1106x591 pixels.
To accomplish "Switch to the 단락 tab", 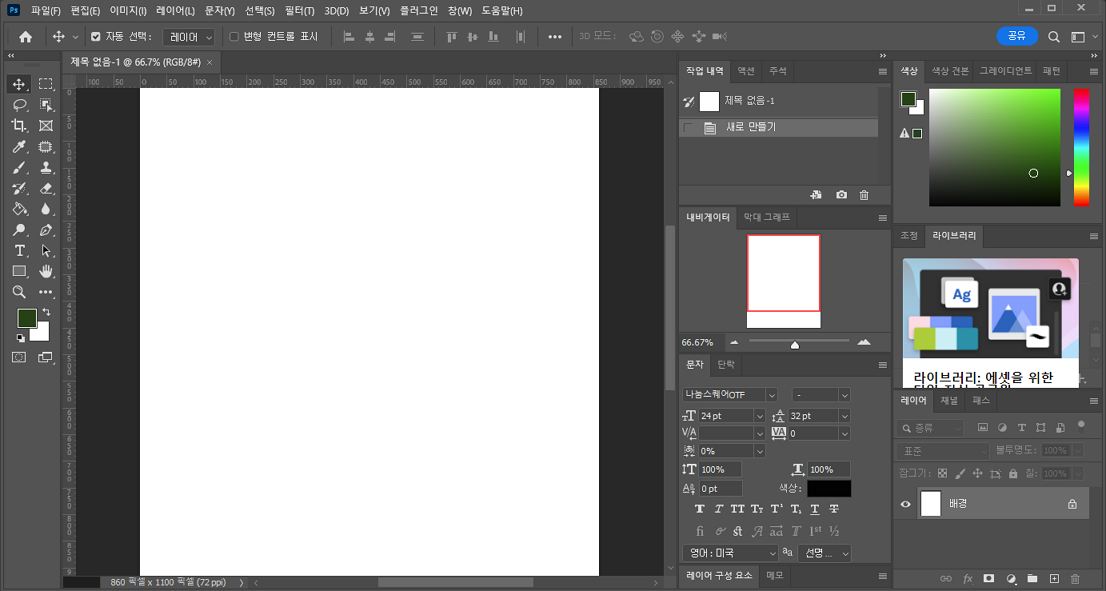I will [x=726, y=365].
